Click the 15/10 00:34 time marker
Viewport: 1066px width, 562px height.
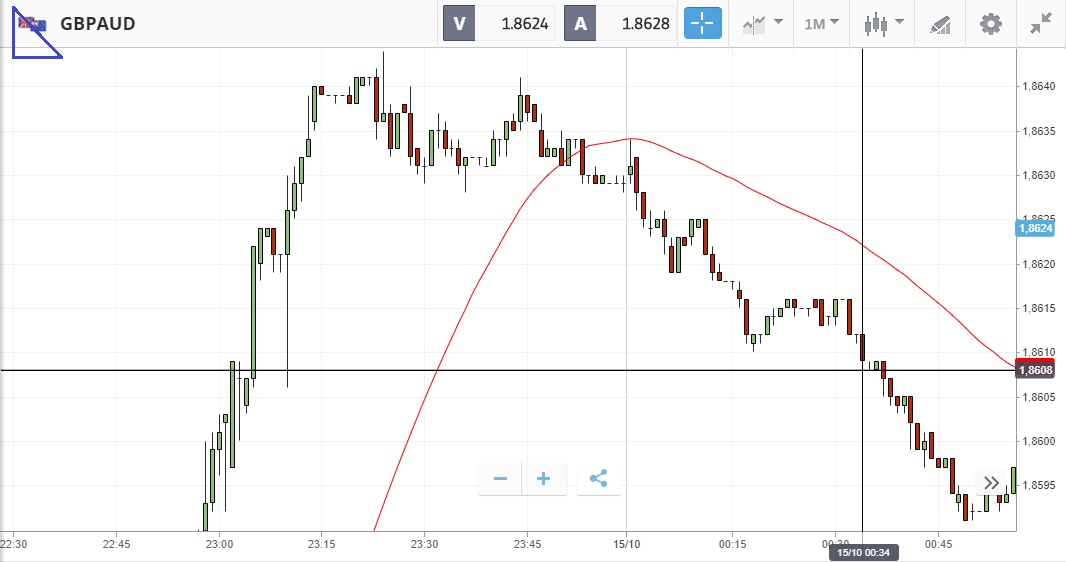[863, 553]
